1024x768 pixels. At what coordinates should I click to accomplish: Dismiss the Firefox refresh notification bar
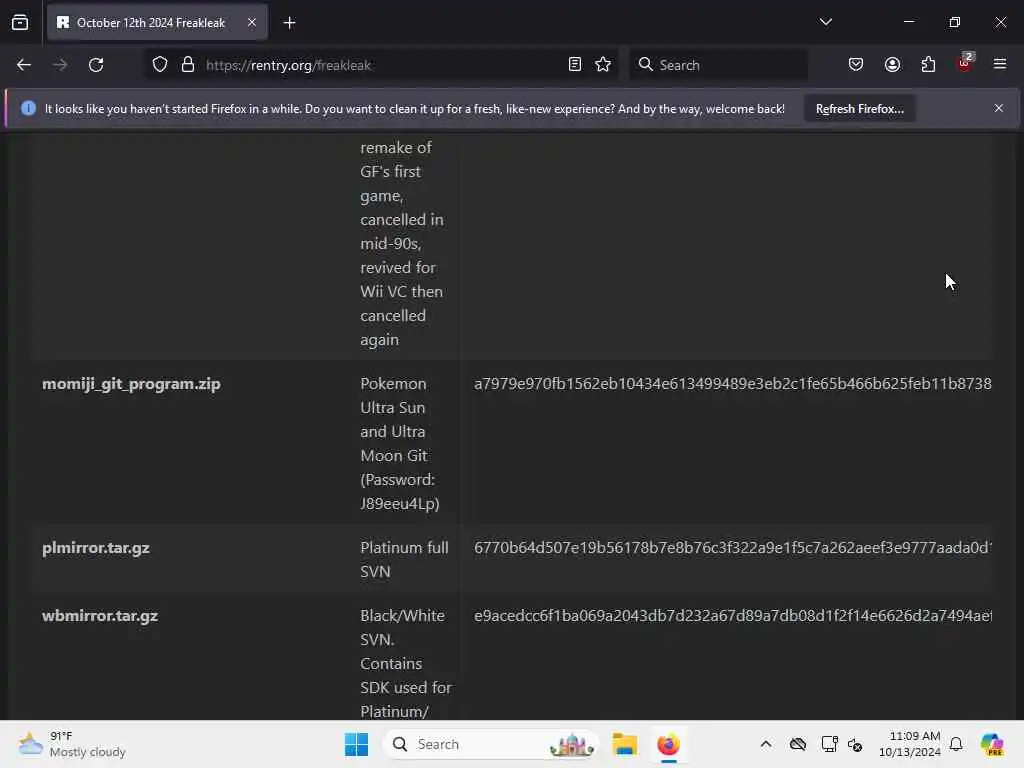999,108
